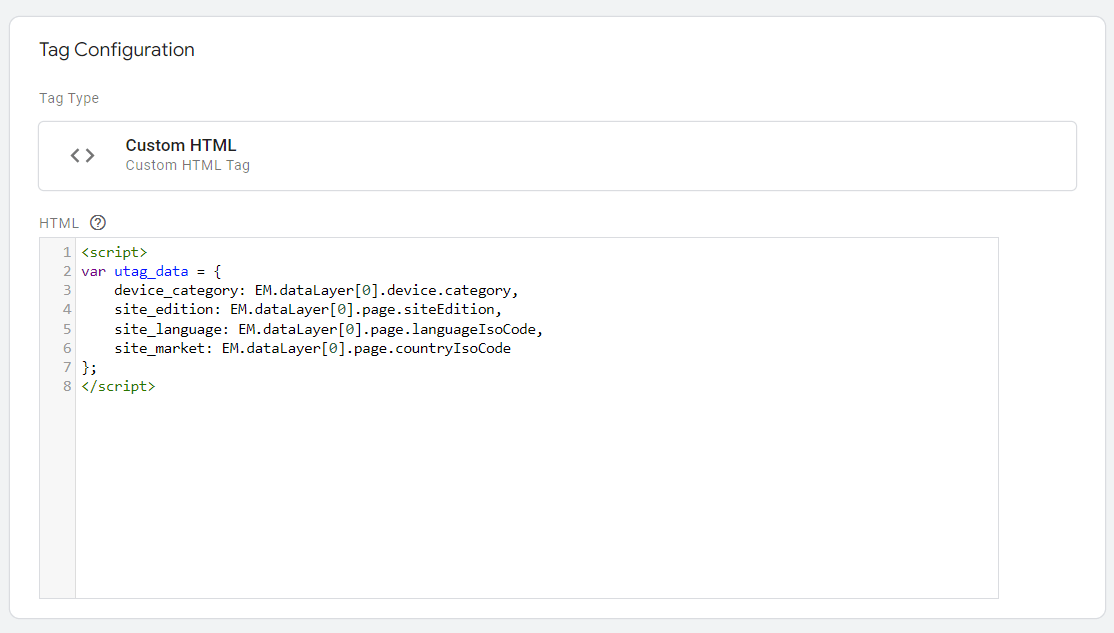
Task: Open the Custom HTML tag type selector
Action: 557,156
